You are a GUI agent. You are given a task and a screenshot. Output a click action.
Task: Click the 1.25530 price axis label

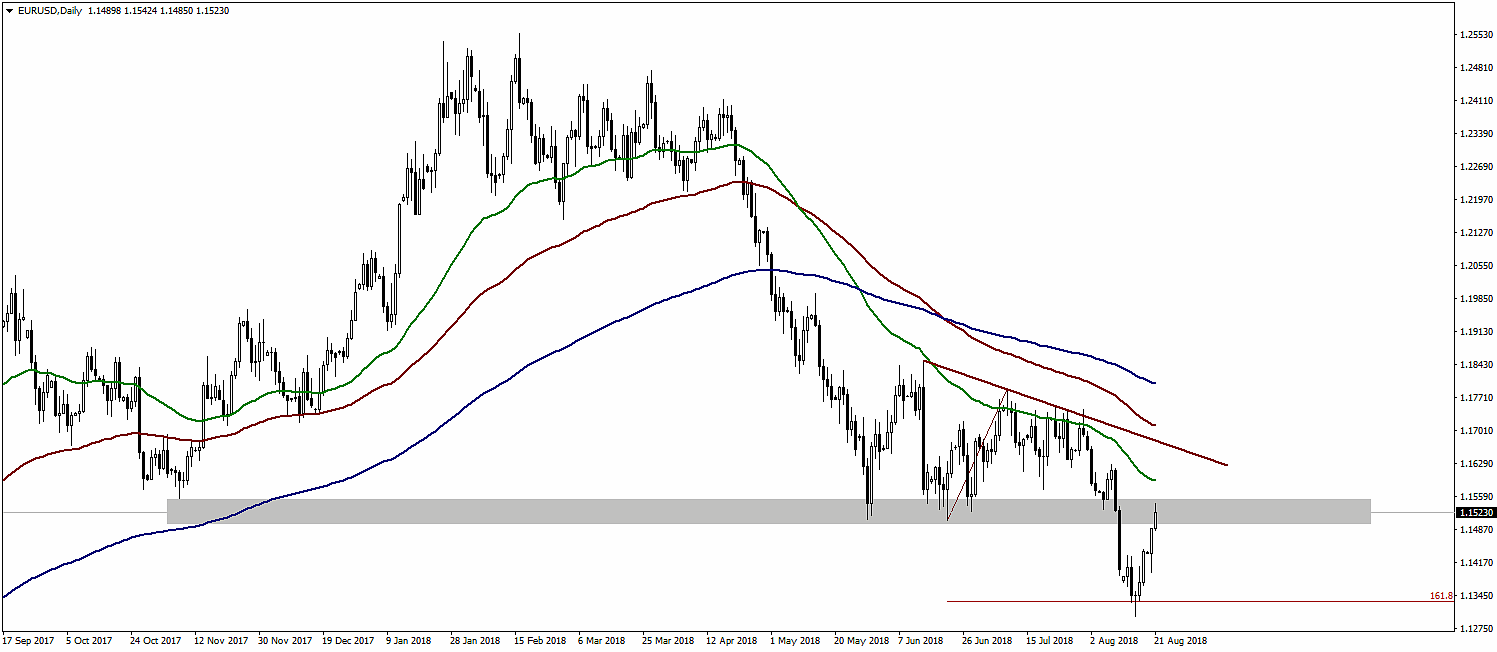[1476, 35]
